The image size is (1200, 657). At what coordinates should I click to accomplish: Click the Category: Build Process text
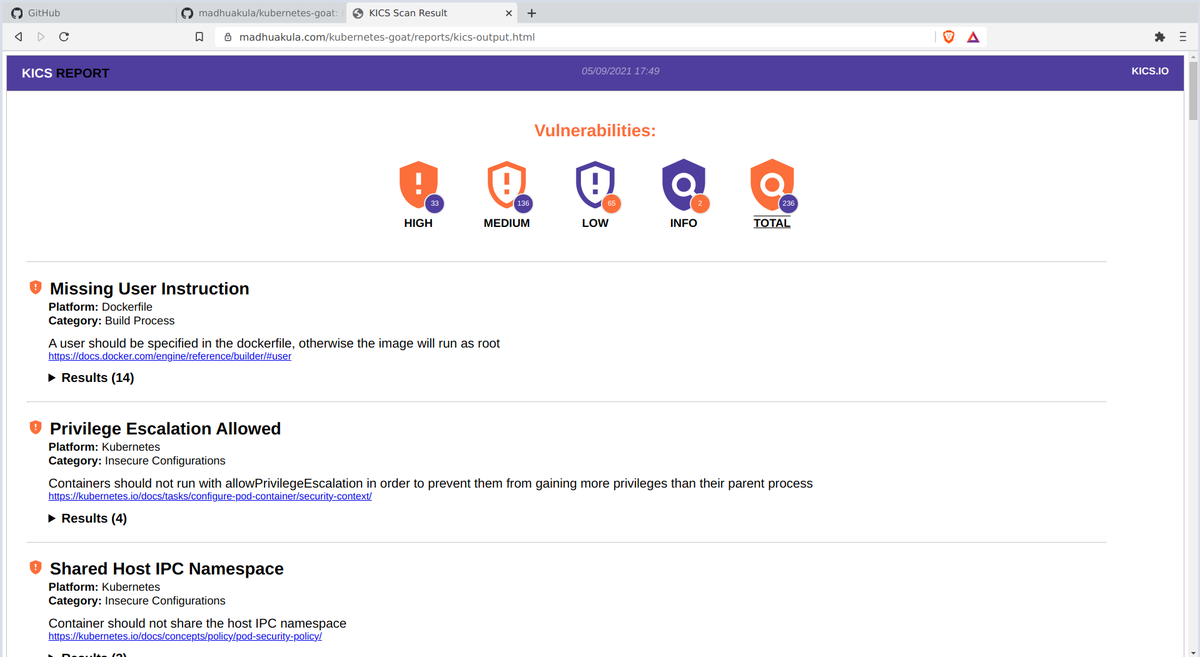pyautogui.click(x=111, y=321)
